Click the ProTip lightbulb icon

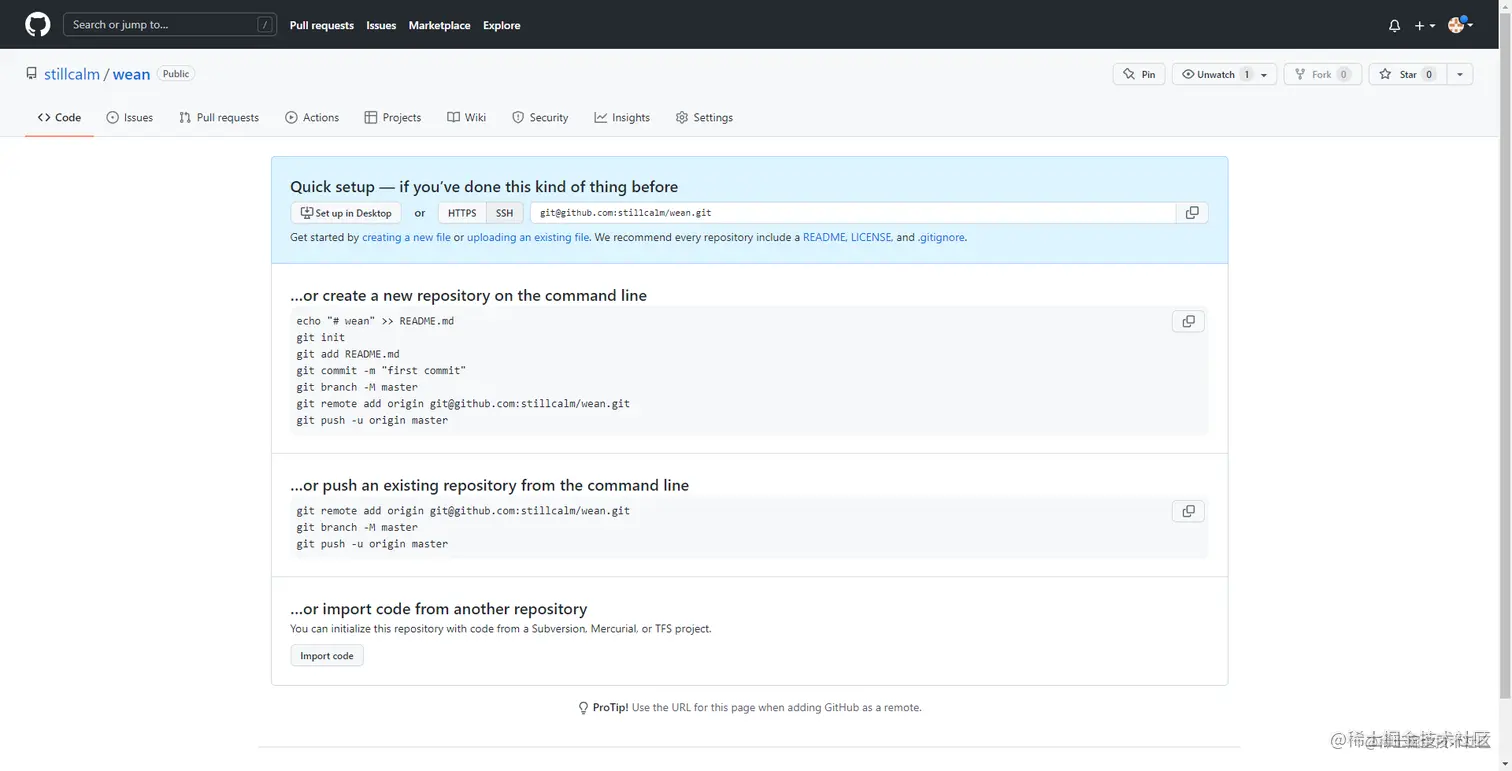coord(583,708)
